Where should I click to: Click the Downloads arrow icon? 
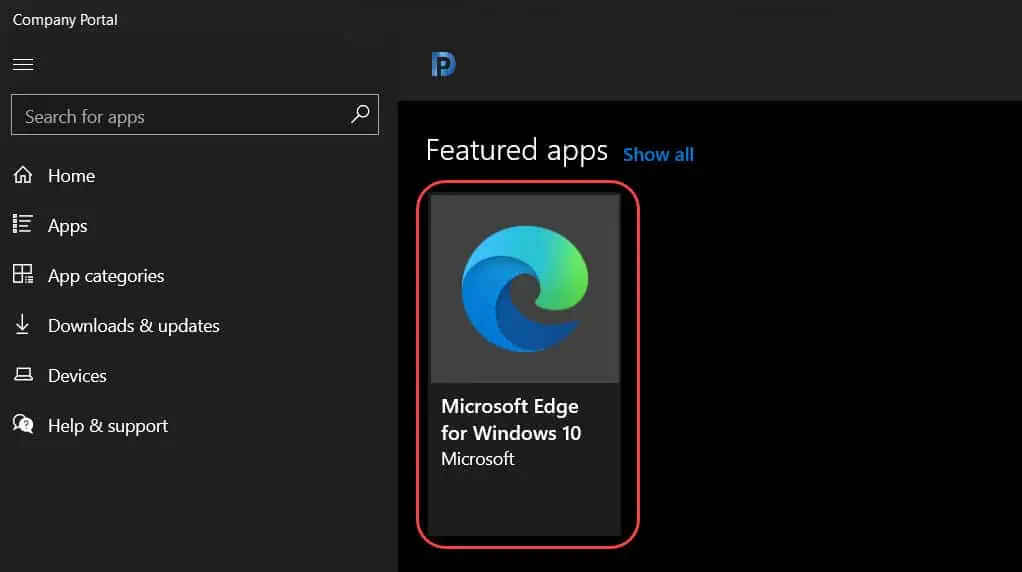22,324
